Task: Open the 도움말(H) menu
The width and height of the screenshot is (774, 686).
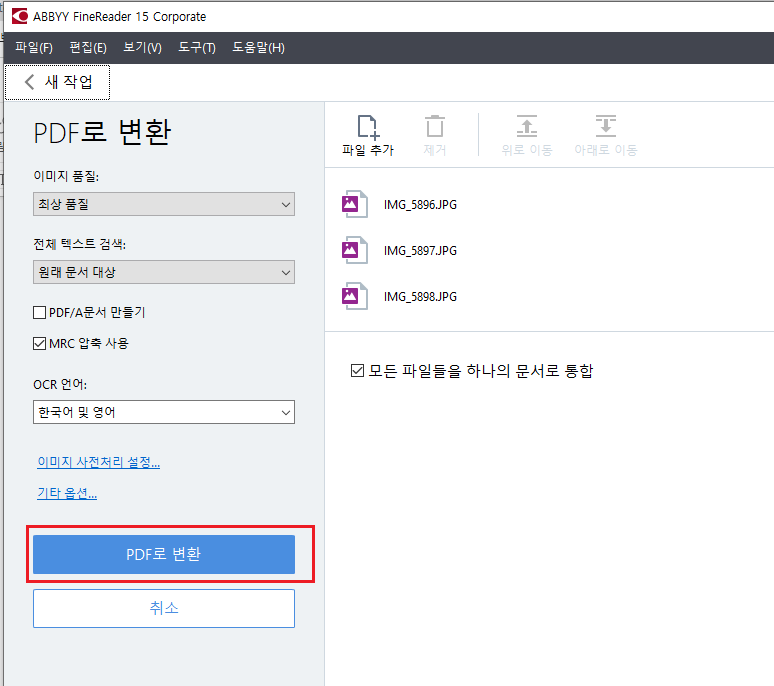Action: 258,47
